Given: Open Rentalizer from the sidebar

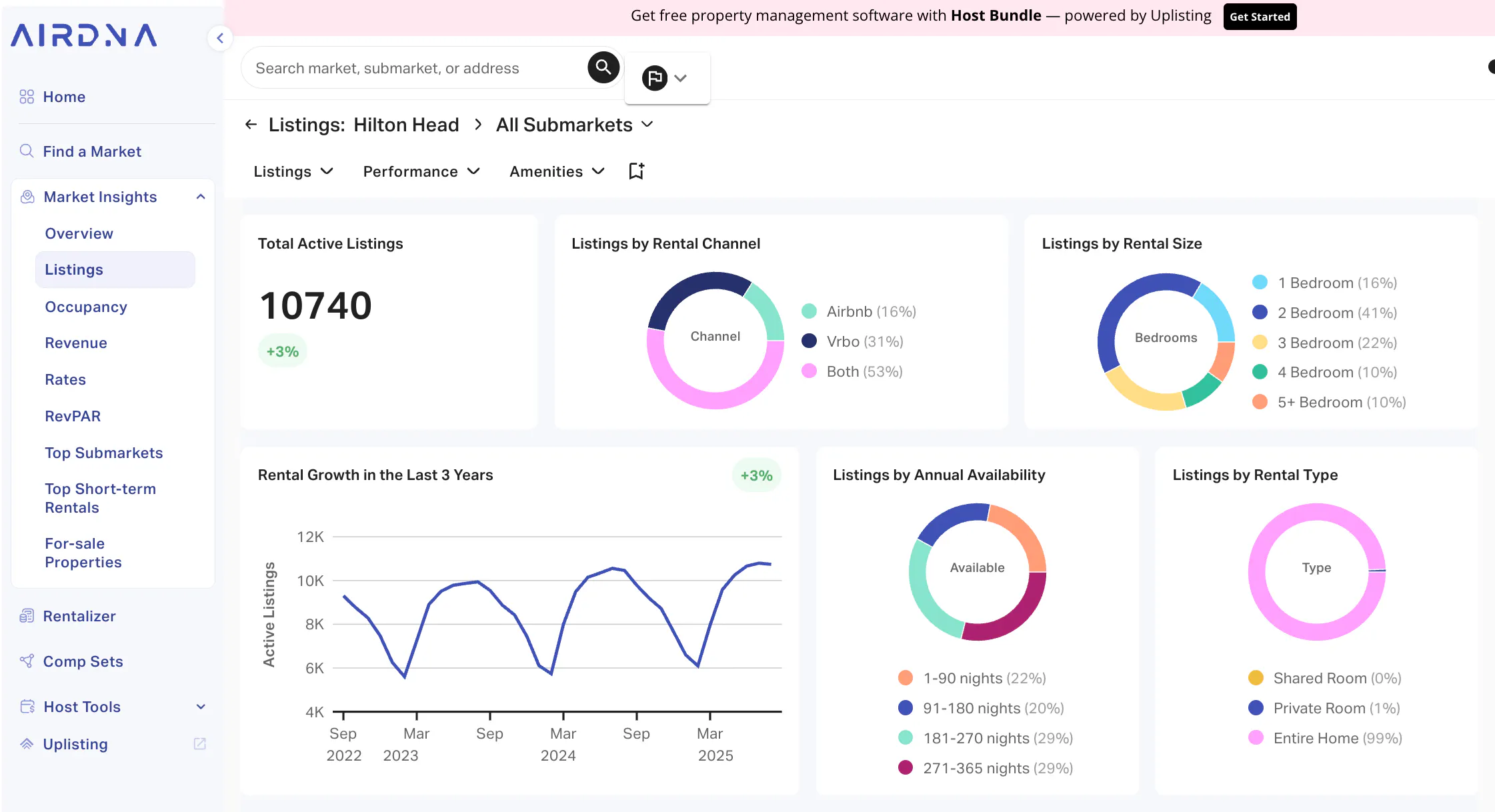Looking at the screenshot, I should click(79, 616).
